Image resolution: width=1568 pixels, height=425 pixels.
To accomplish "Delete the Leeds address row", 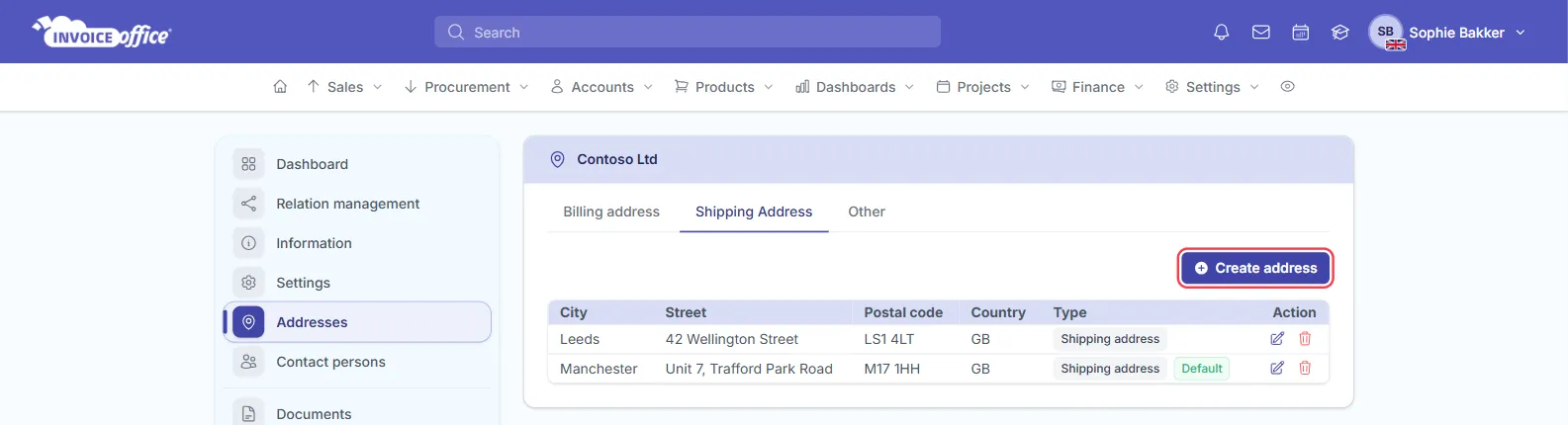I will click(1305, 339).
